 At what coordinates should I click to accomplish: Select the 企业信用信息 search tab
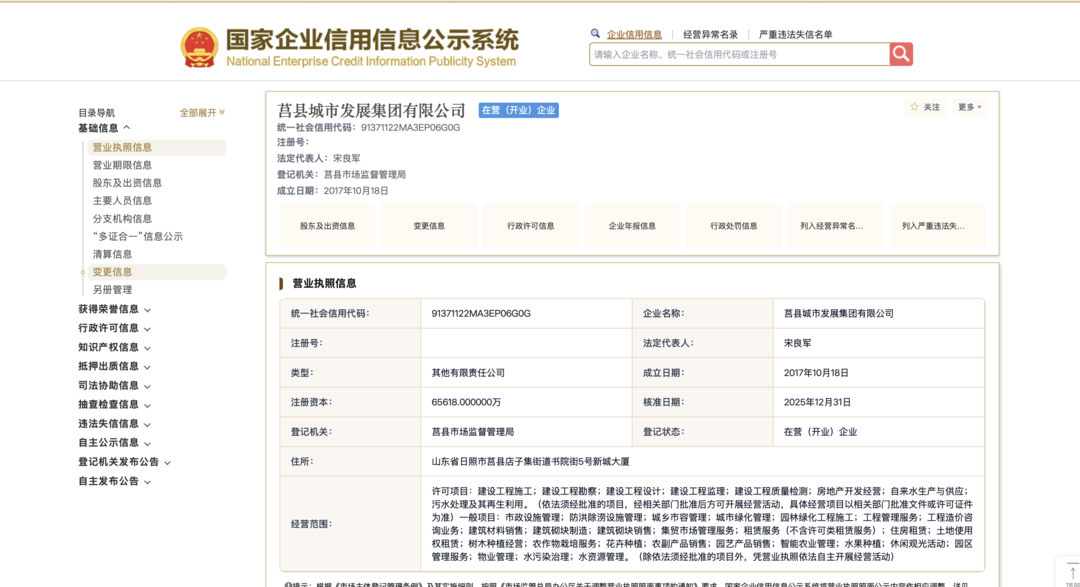click(x=634, y=34)
